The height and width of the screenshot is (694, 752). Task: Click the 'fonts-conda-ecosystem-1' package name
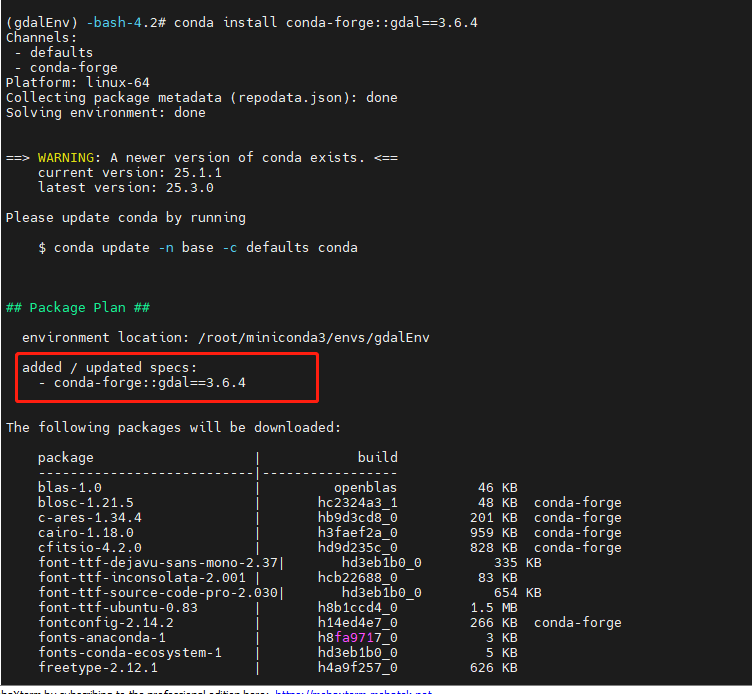click(129, 652)
